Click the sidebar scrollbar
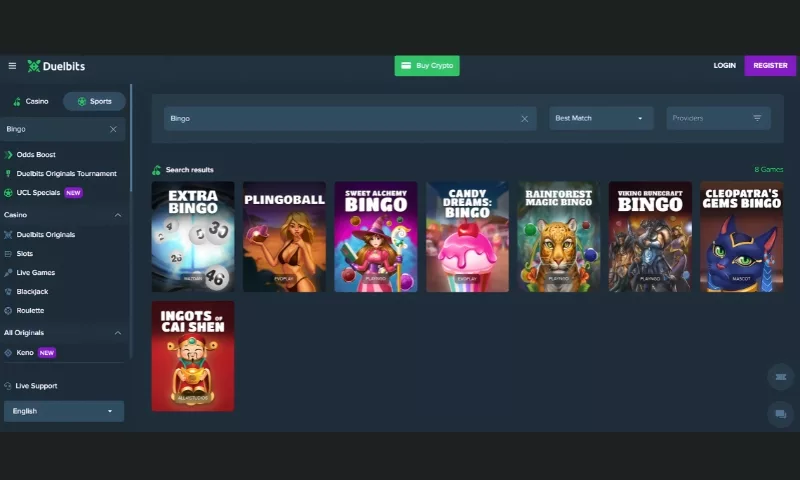This screenshot has width=800, height=480. (131, 138)
